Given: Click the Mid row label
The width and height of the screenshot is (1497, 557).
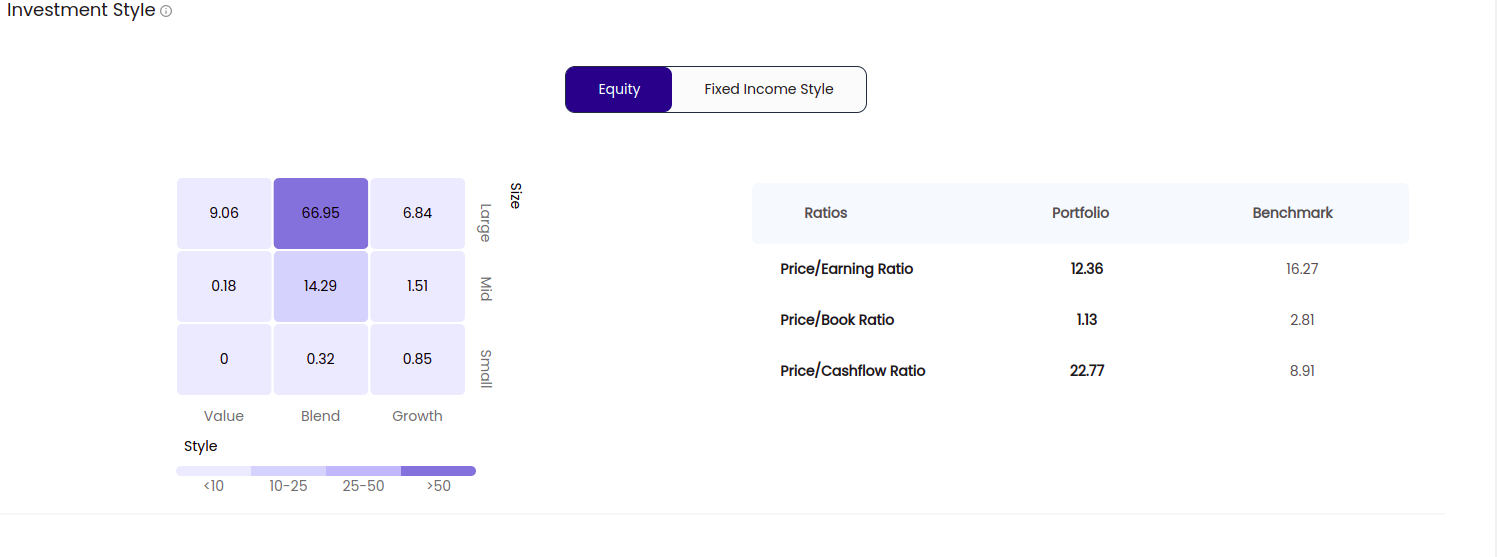Looking at the screenshot, I should (485, 289).
